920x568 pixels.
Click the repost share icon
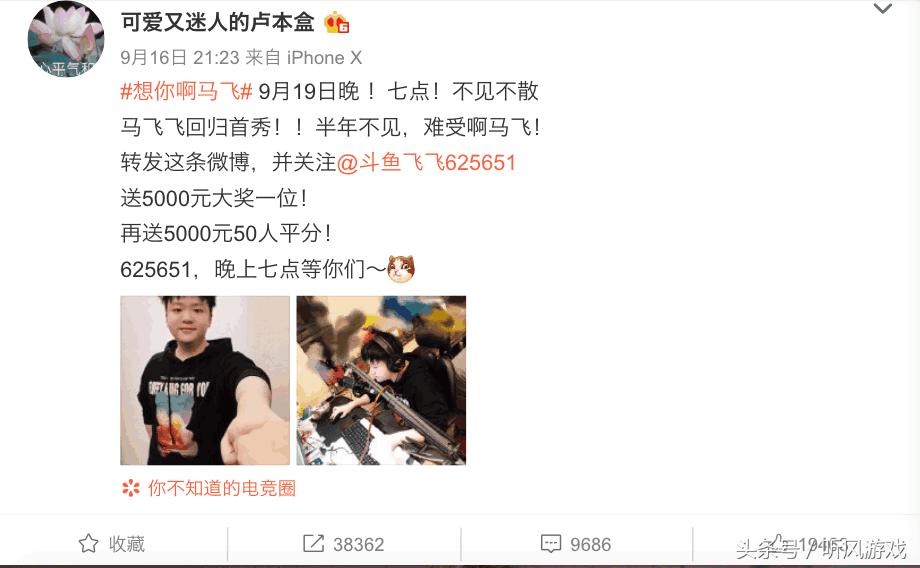tap(313, 543)
